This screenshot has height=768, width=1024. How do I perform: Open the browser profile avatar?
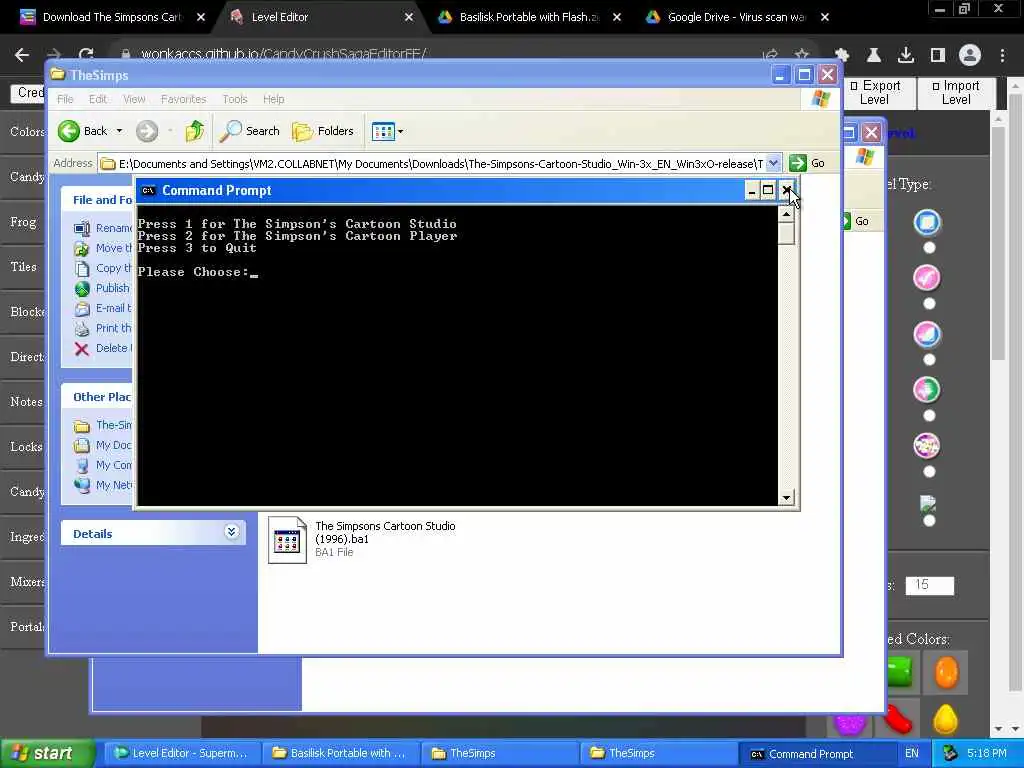970,55
